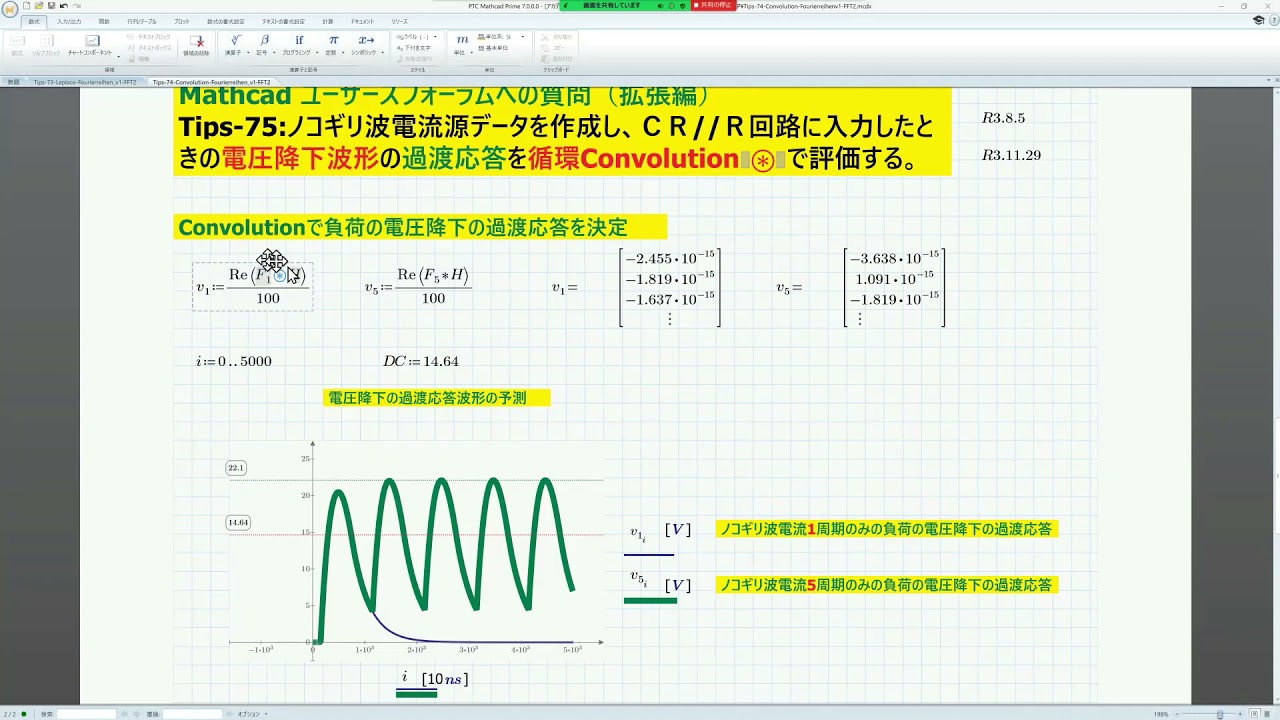Switch to the ドキュメント ribbon tab
The width and height of the screenshot is (1280, 720).
[x=362, y=21]
